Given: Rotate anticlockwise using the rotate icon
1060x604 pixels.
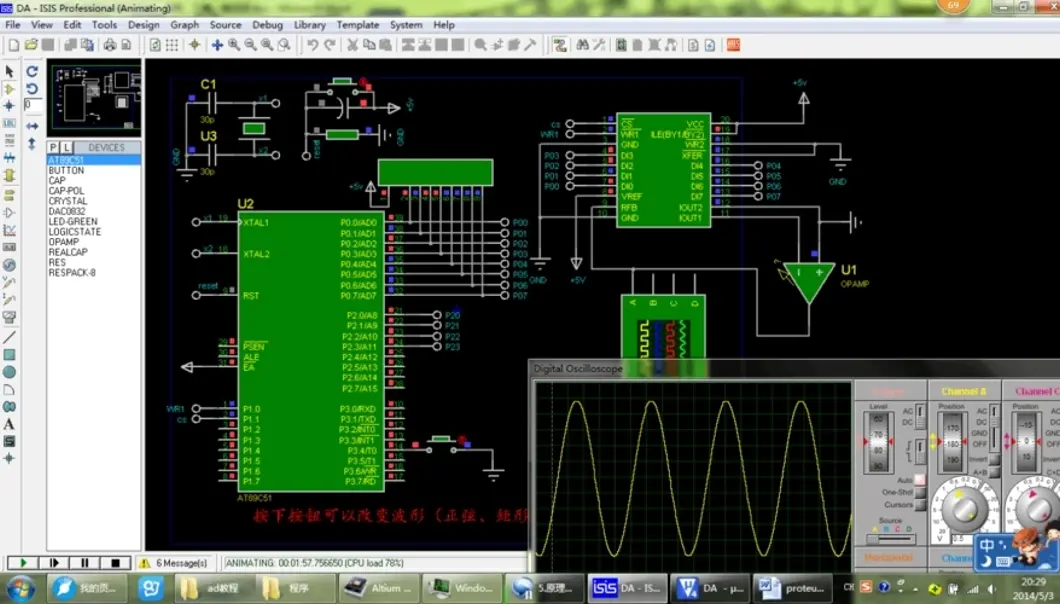Looking at the screenshot, I should tap(32, 89).
